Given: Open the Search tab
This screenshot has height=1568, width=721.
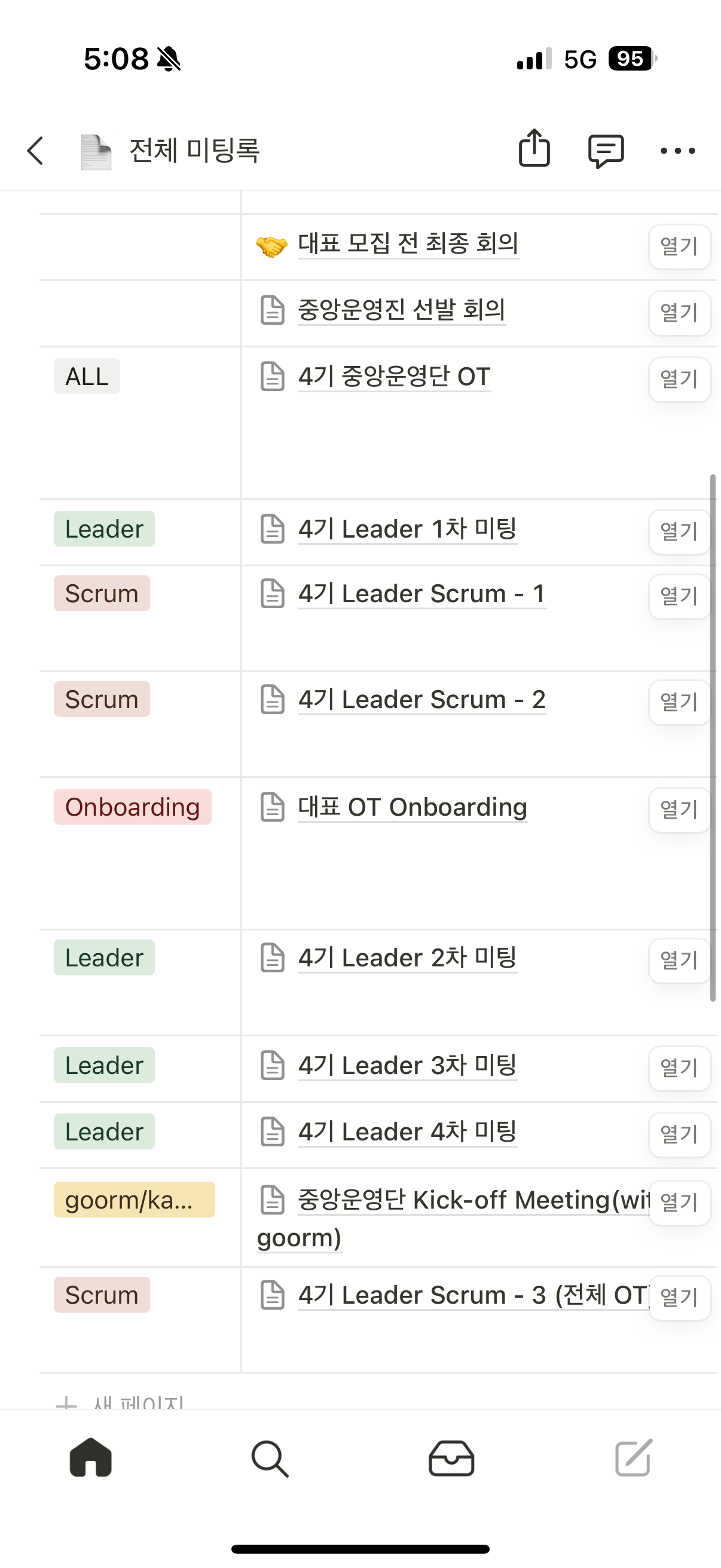Looking at the screenshot, I should (270, 1458).
